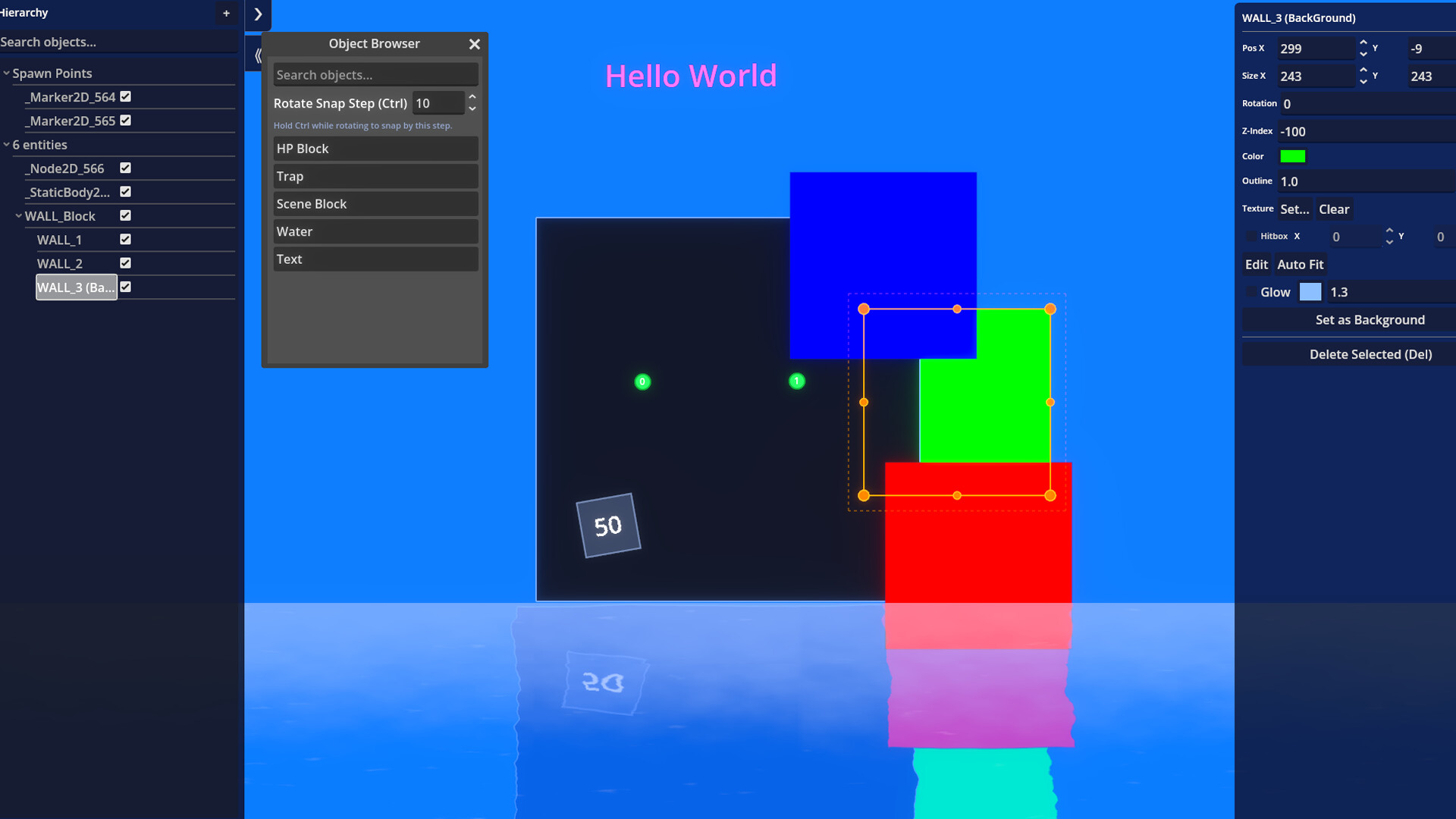Click the Pos X up-stepper arrow
The image size is (1456, 819).
(x=1363, y=43)
